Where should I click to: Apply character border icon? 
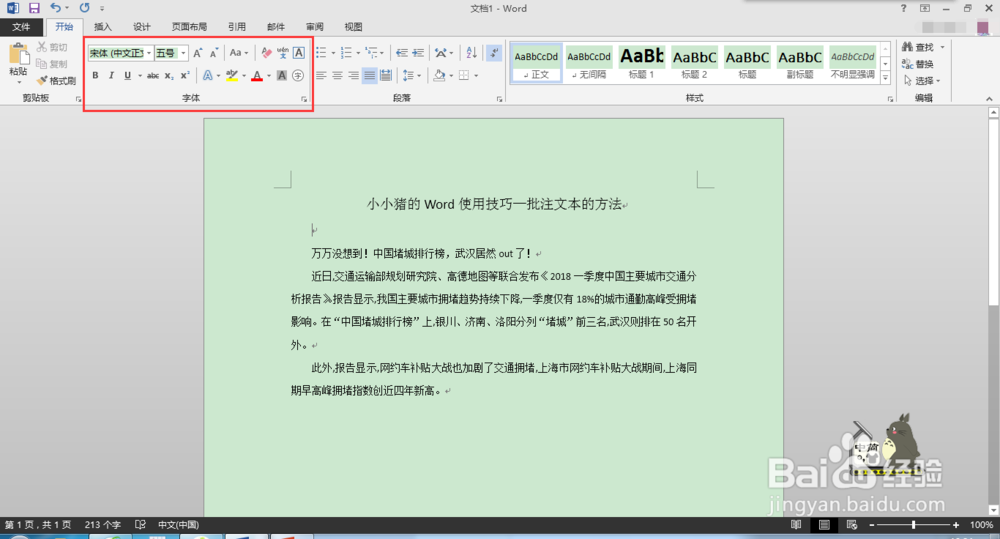coord(298,53)
